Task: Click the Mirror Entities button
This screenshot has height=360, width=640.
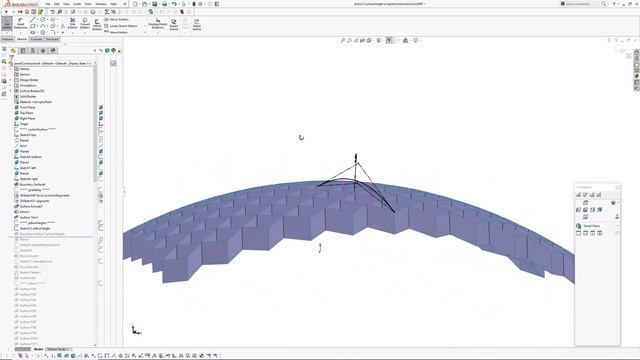Action: (116, 19)
